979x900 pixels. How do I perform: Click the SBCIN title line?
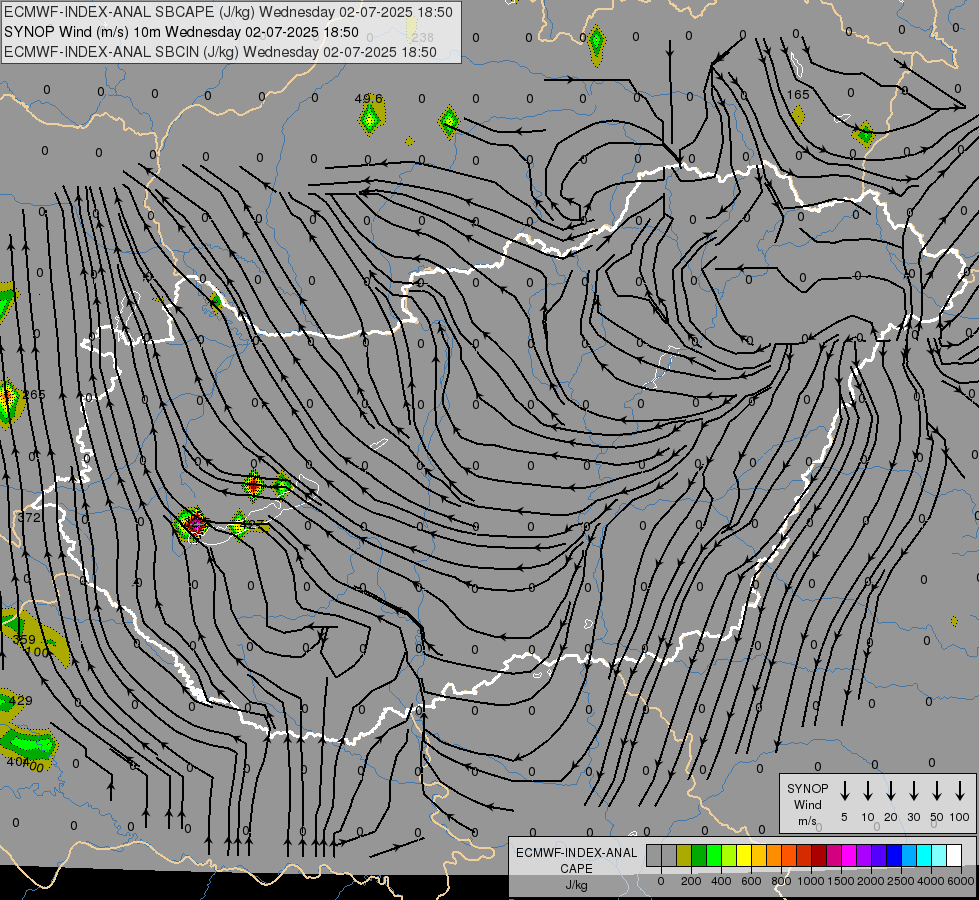220,52
